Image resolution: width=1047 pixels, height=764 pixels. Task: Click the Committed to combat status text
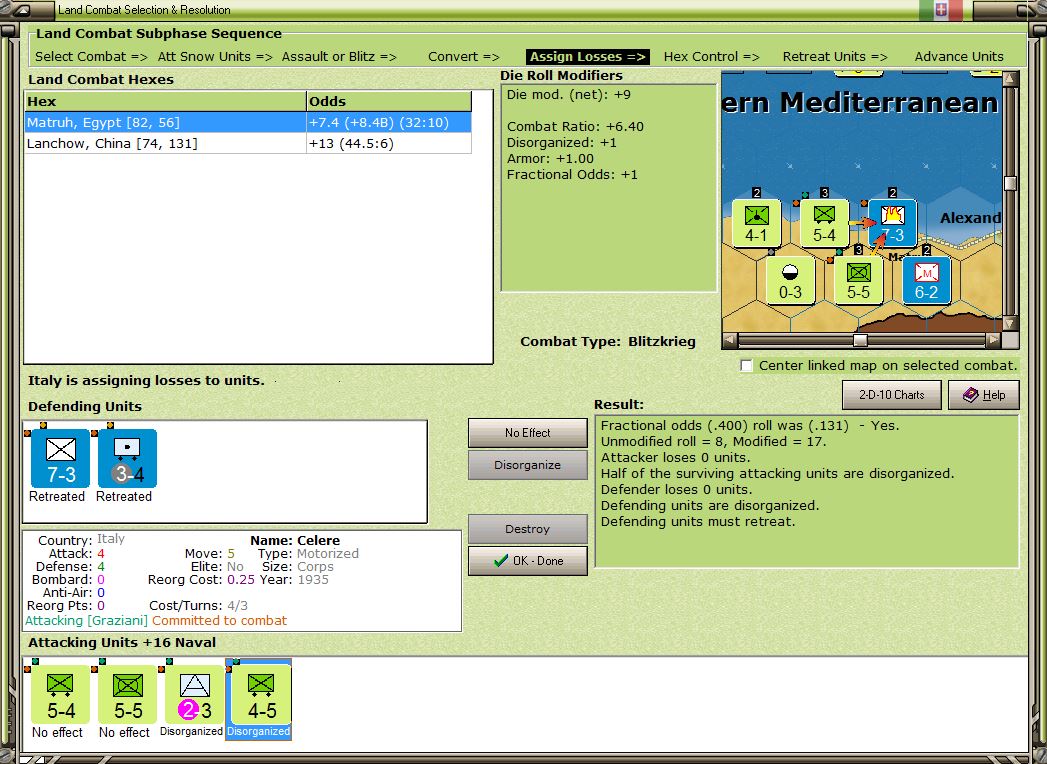[219, 620]
